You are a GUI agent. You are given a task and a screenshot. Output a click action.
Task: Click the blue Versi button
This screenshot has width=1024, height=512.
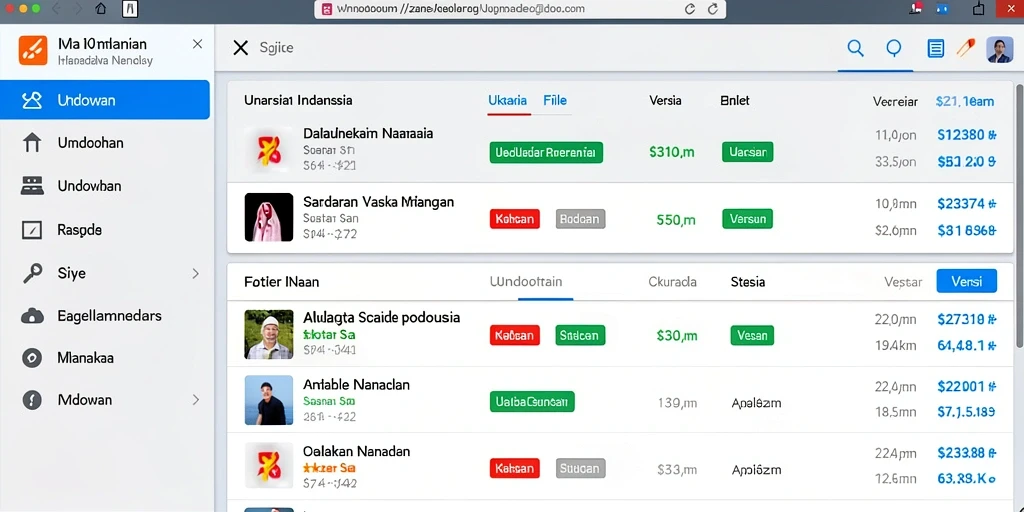[967, 281]
